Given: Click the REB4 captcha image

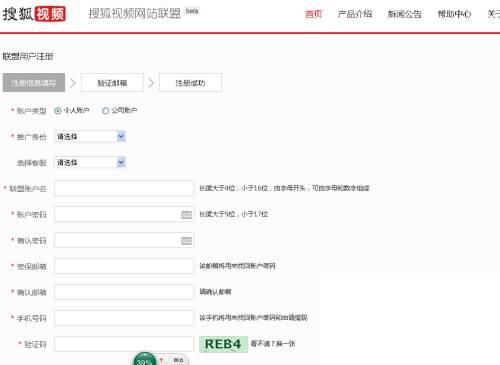Looking at the screenshot, I should (223, 344).
